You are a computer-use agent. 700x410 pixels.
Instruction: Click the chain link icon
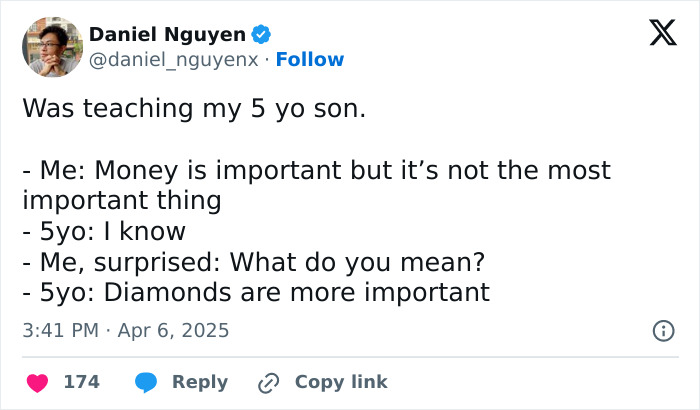(268, 382)
